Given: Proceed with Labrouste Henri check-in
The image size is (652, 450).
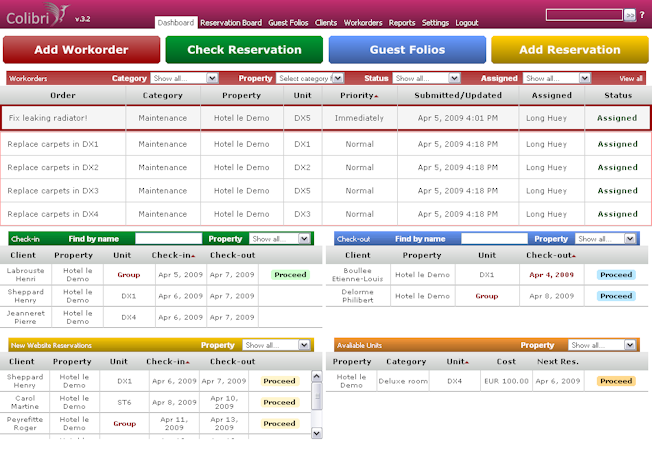Looking at the screenshot, I should [290, 274].
